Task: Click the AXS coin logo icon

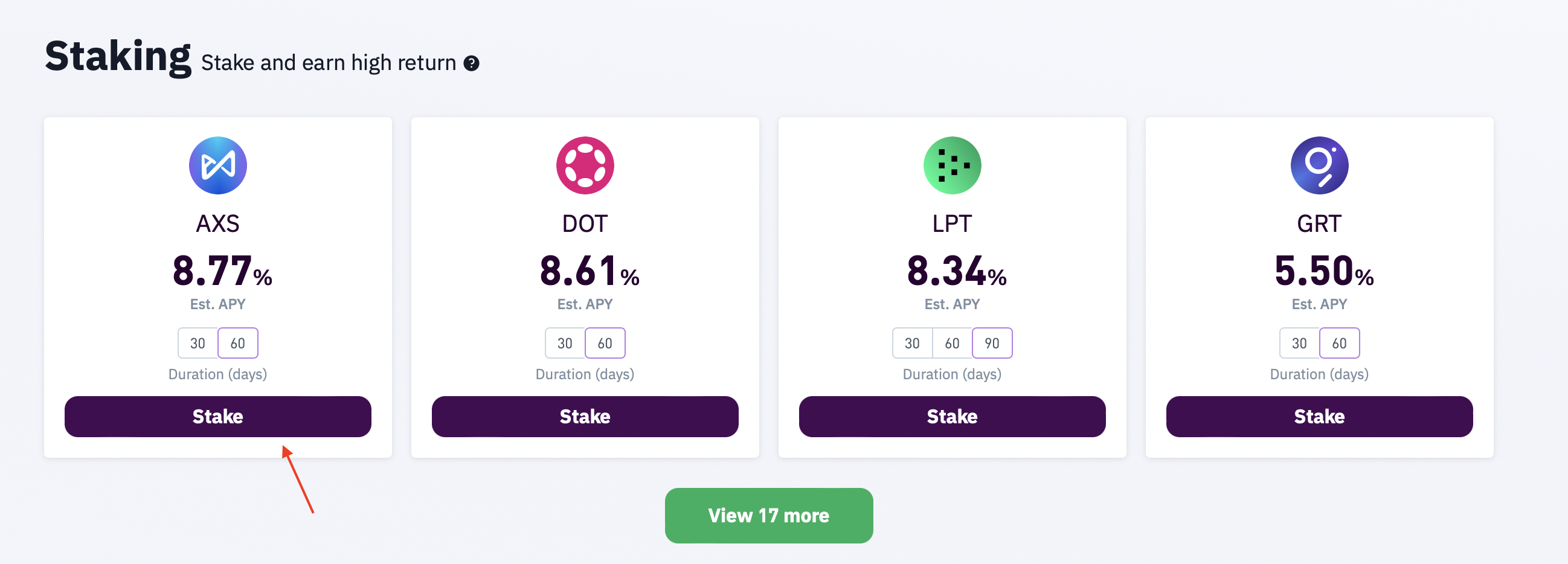Action: tap(218, 165)
